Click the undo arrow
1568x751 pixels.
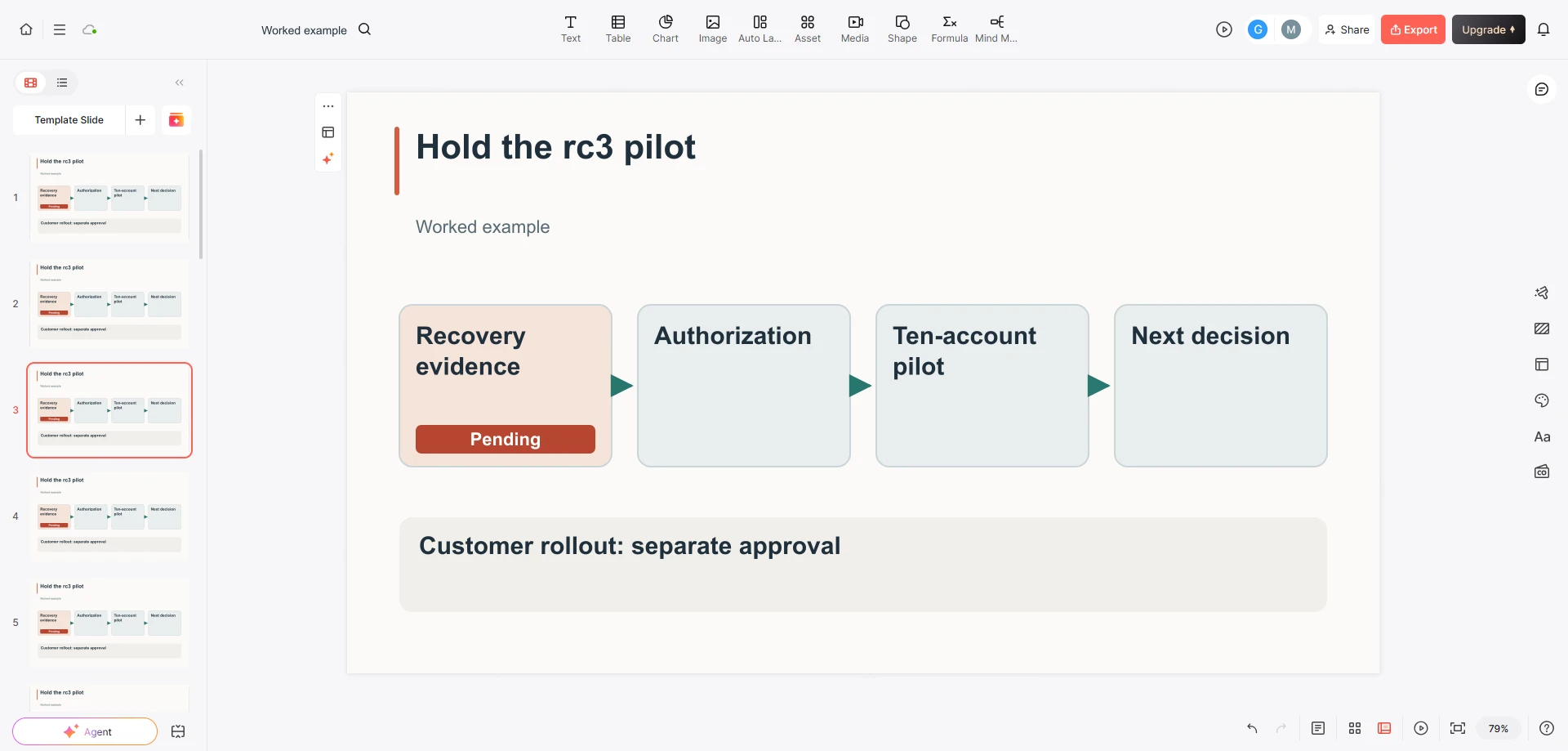coord(1252,728)
